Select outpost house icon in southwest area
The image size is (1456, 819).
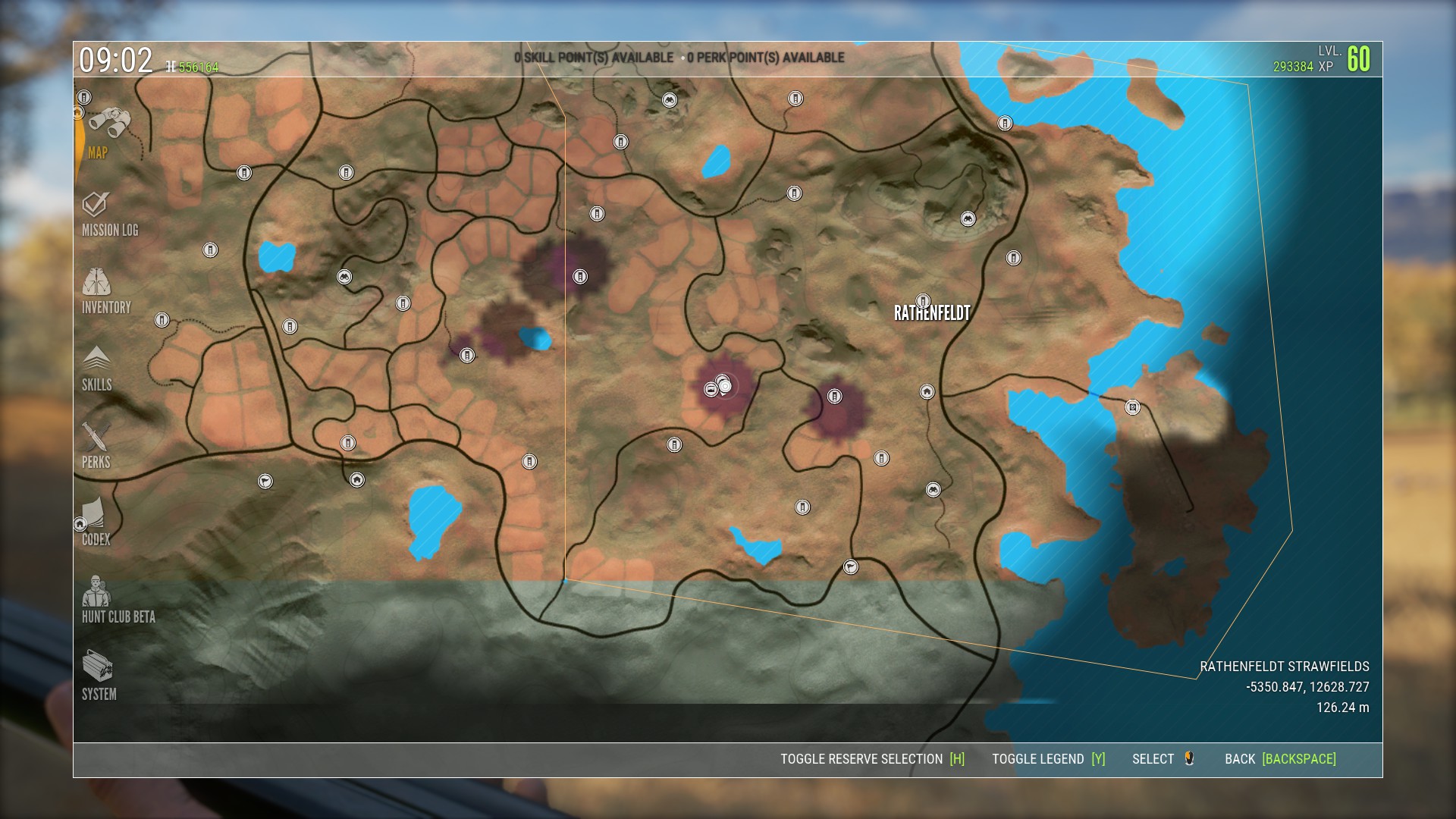coord(357,479)
